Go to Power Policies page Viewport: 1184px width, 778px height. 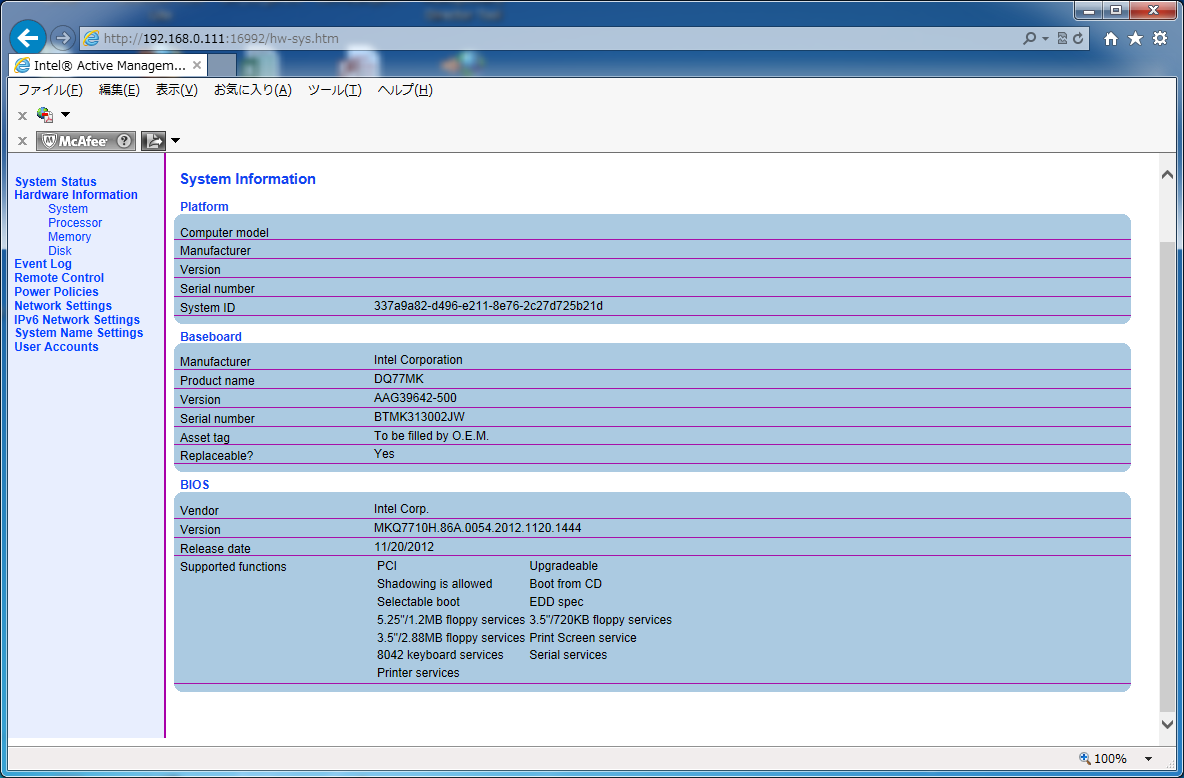(x=56, y=292)
